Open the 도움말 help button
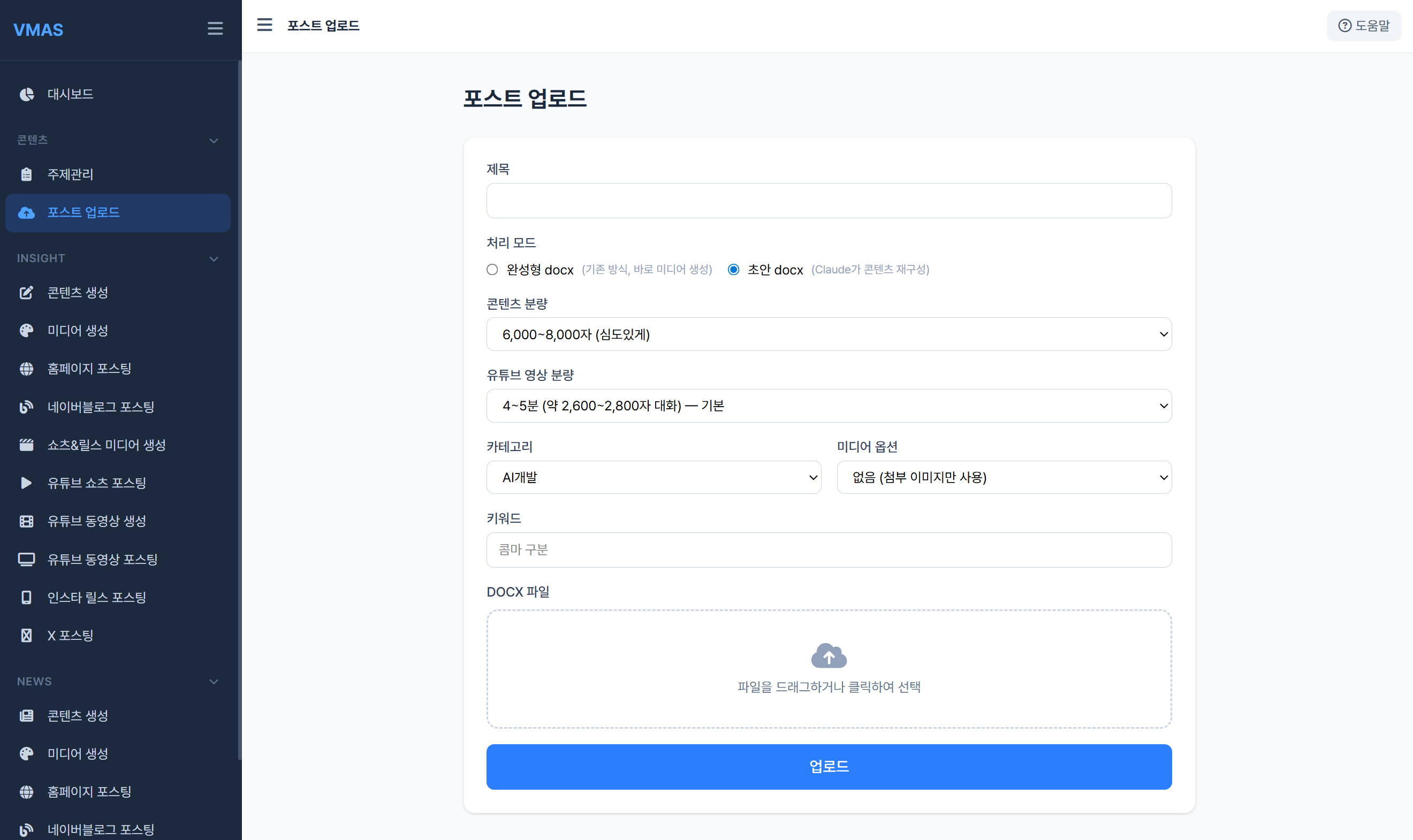 [1363, 26]
